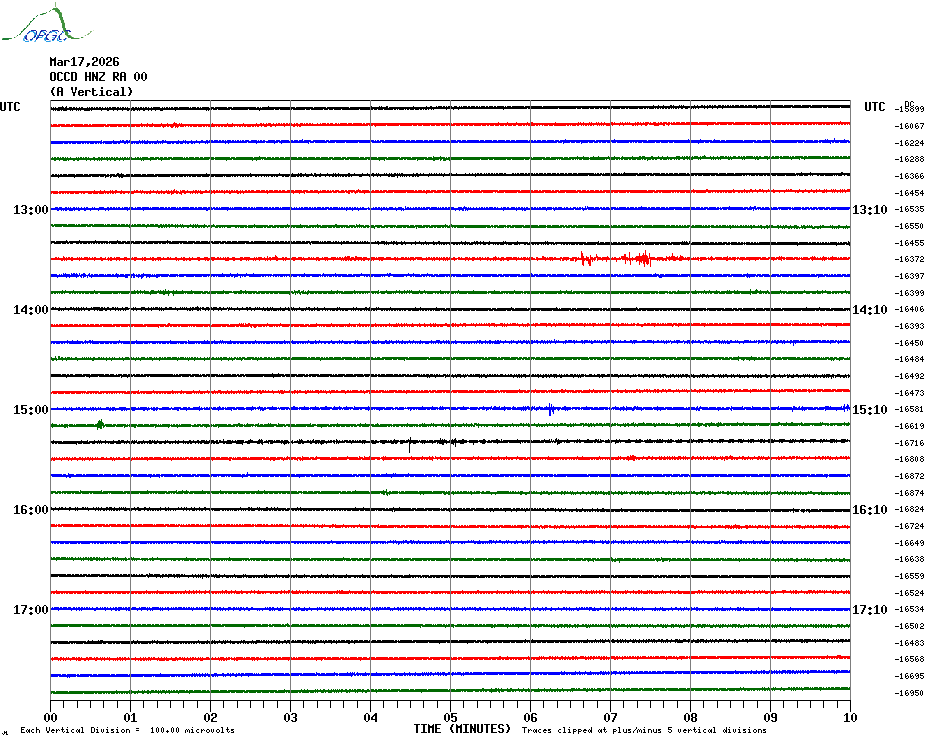The image size is (930, 744).
Task: Click the 05 tick on the minutes axis
Action: [x=450, y=717]
